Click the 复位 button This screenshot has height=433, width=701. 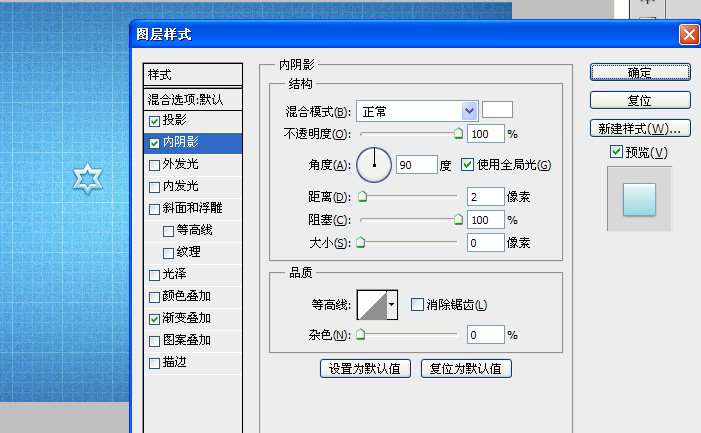[x=640, y=101]
